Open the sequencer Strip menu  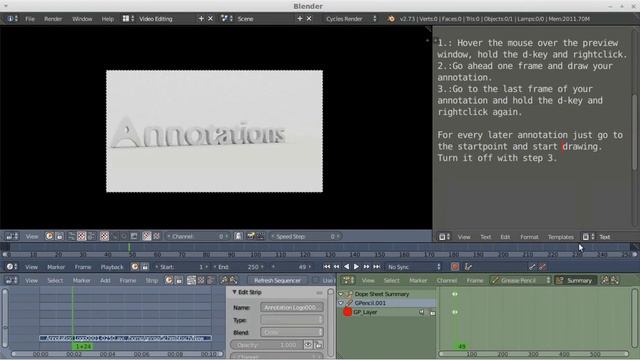coord(152,280)
